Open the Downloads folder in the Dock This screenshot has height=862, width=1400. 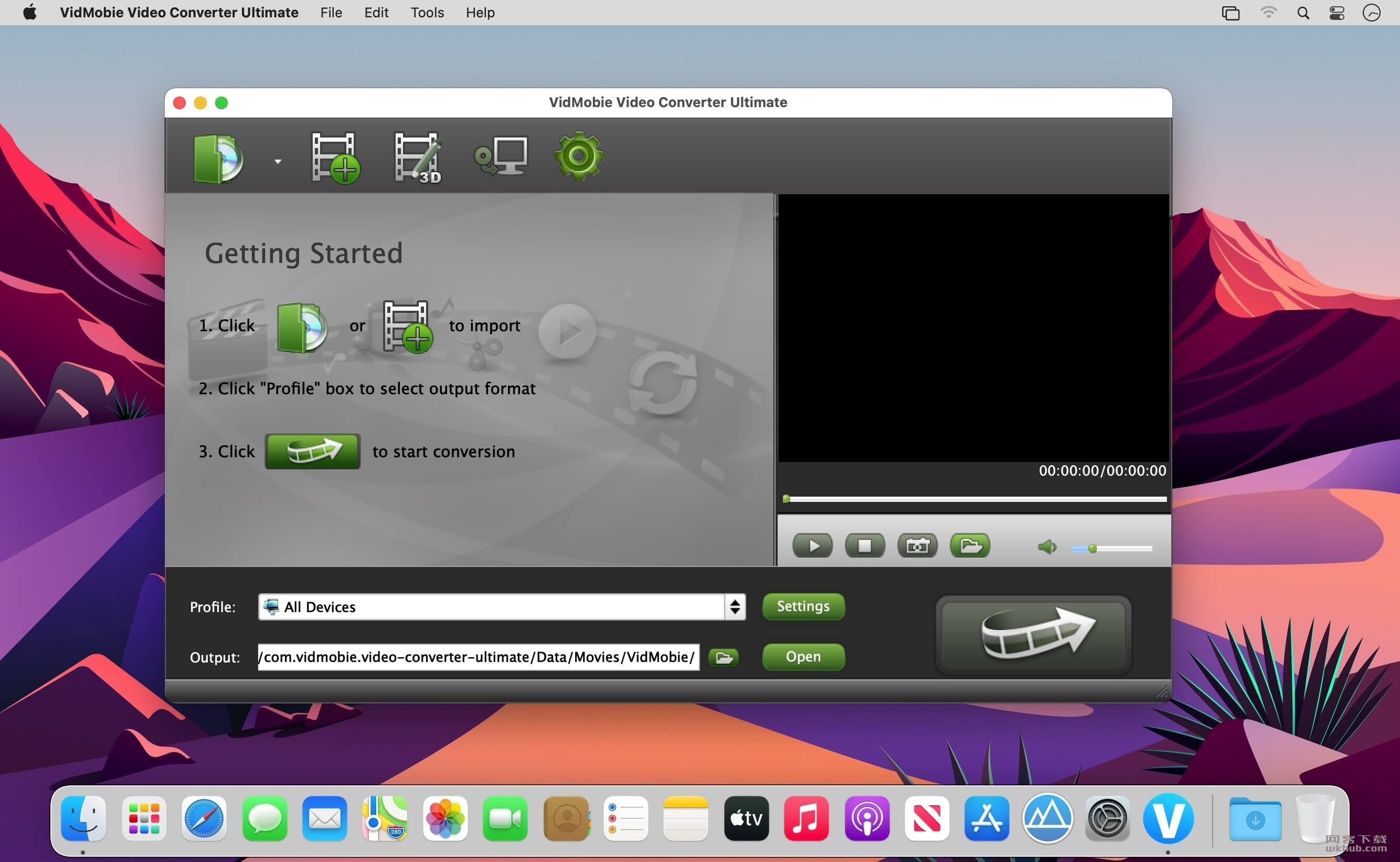[x=1255, y=819]
